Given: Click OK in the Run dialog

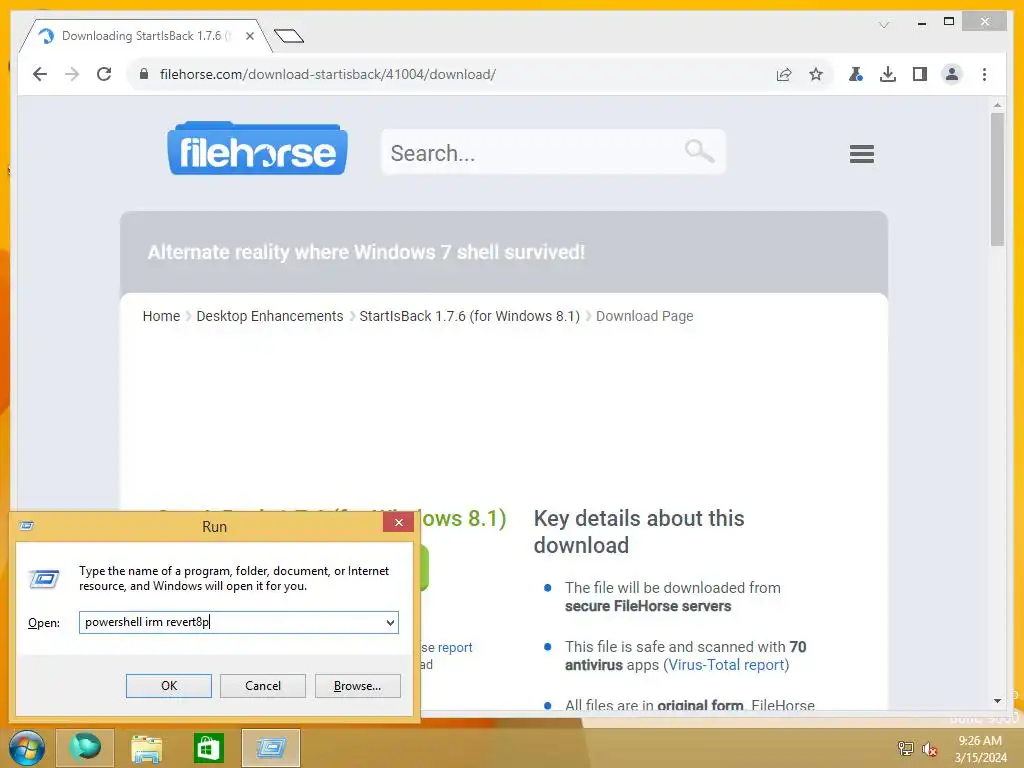Looking at the screenshot, I should pyautogui.click(x=168, y=686).
